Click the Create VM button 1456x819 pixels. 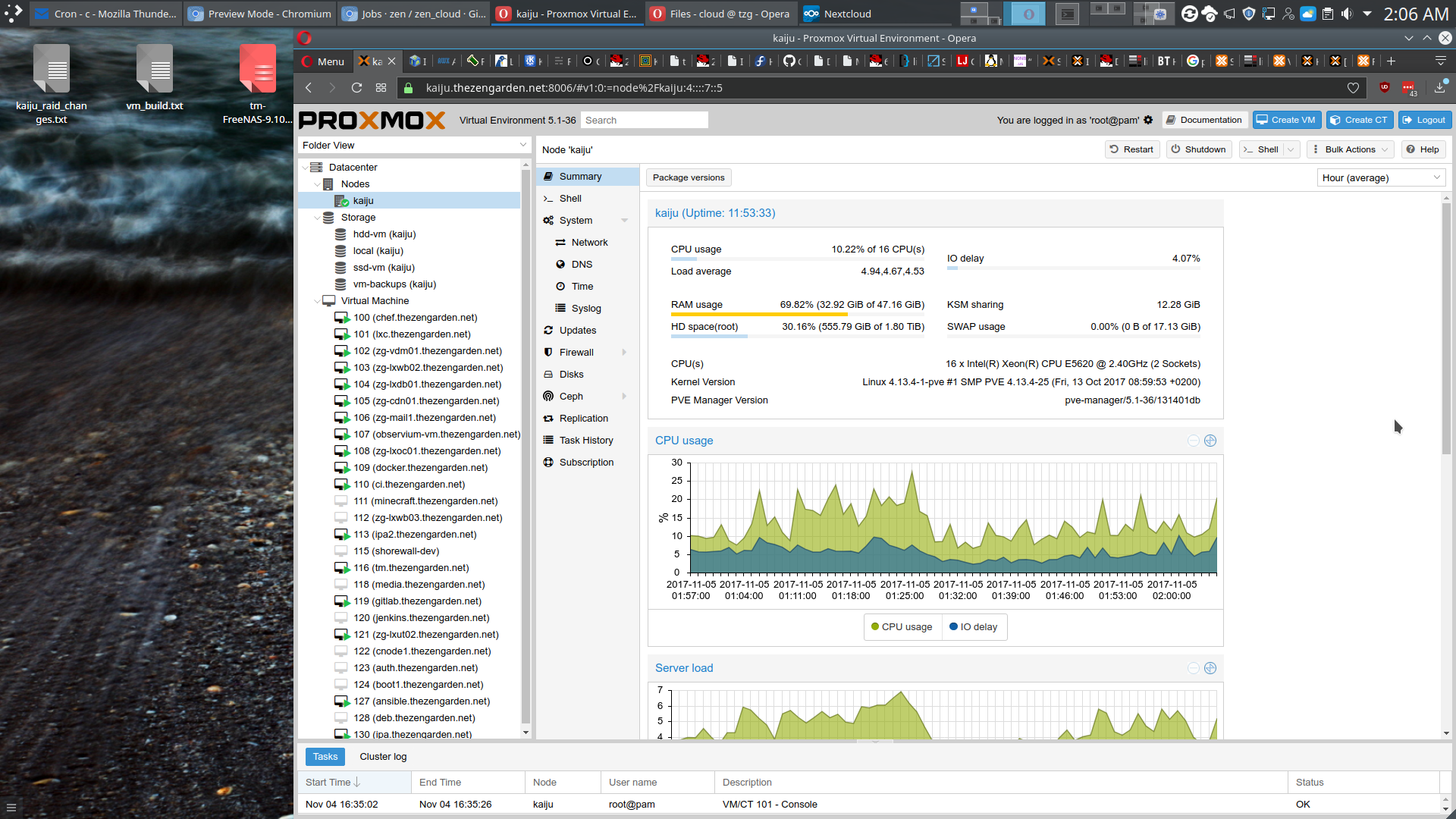(1287, 121)
